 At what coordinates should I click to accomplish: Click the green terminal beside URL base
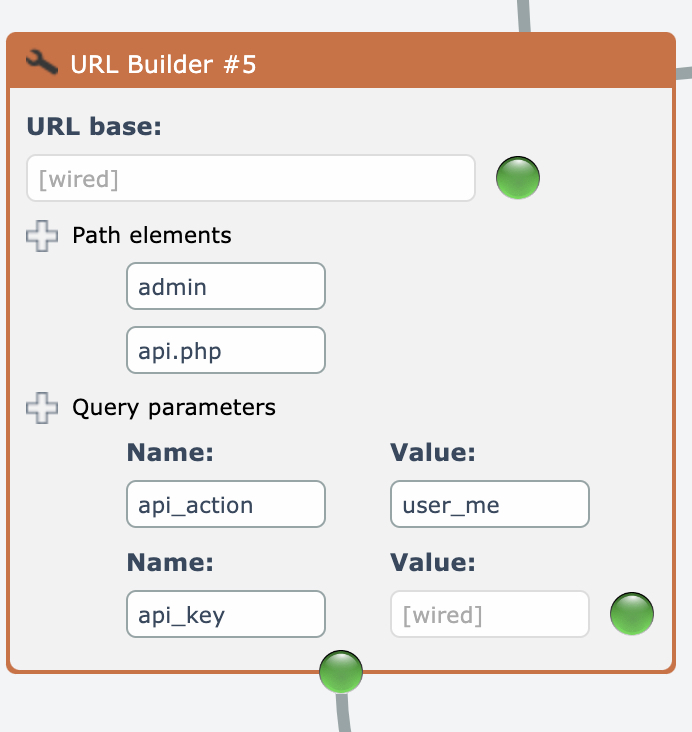518,179
